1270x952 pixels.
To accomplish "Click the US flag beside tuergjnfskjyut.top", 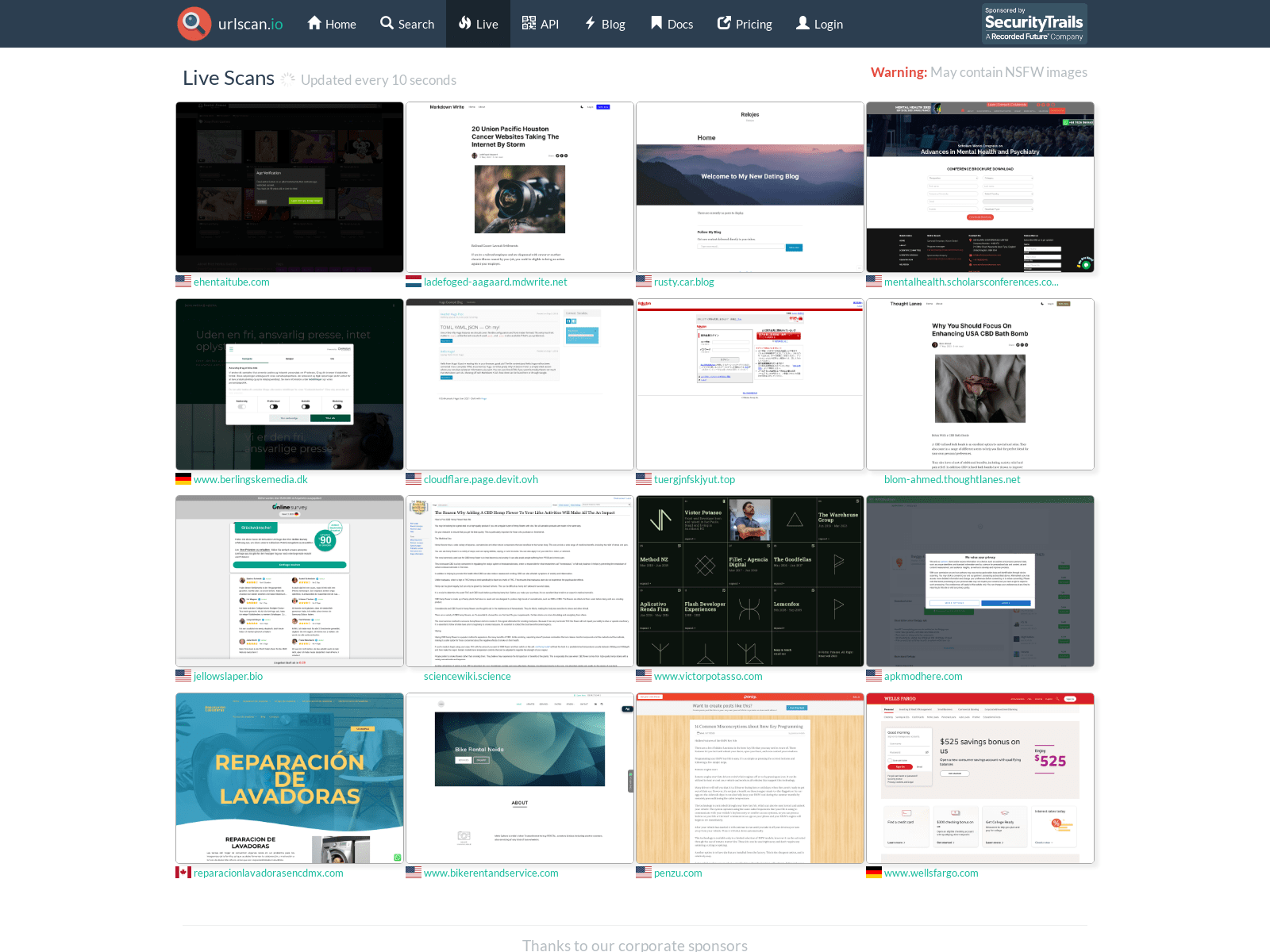I will [644, 479].
